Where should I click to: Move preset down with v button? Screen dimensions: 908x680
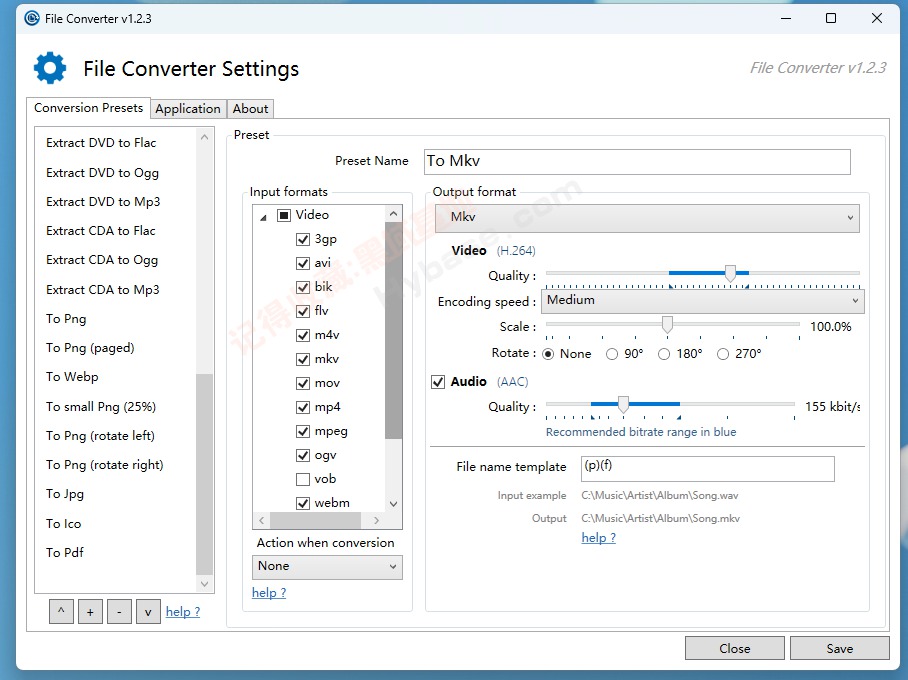(148, 612)
